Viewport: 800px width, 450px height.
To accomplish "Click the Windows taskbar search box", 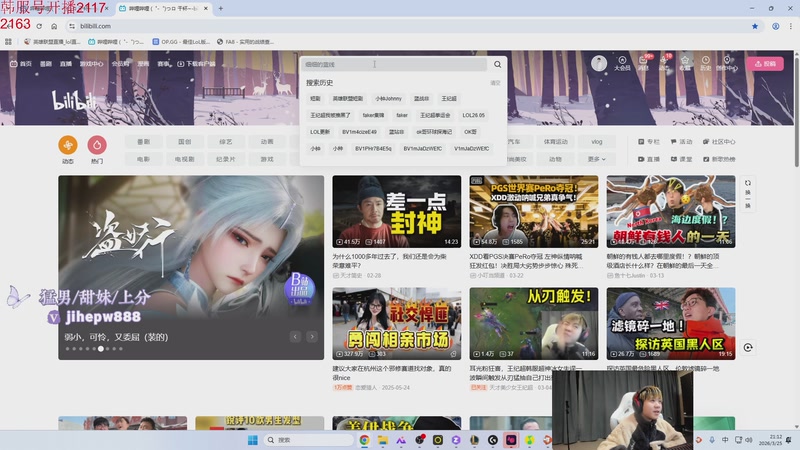I will coord(309,440).
